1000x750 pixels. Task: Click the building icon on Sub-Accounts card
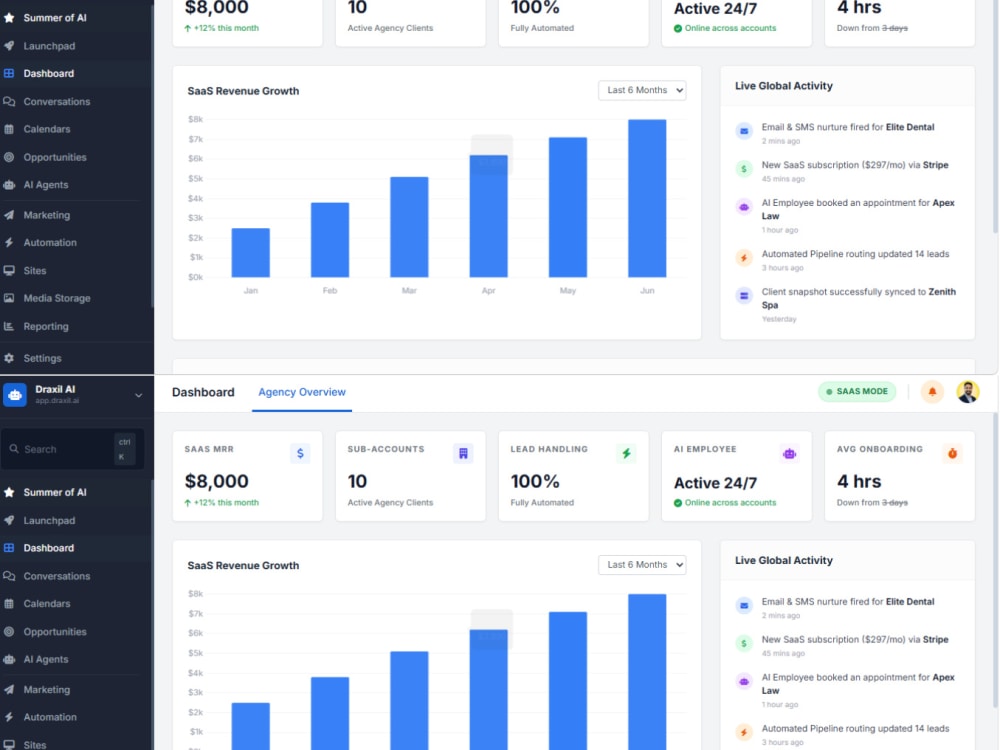coord(463,453)
